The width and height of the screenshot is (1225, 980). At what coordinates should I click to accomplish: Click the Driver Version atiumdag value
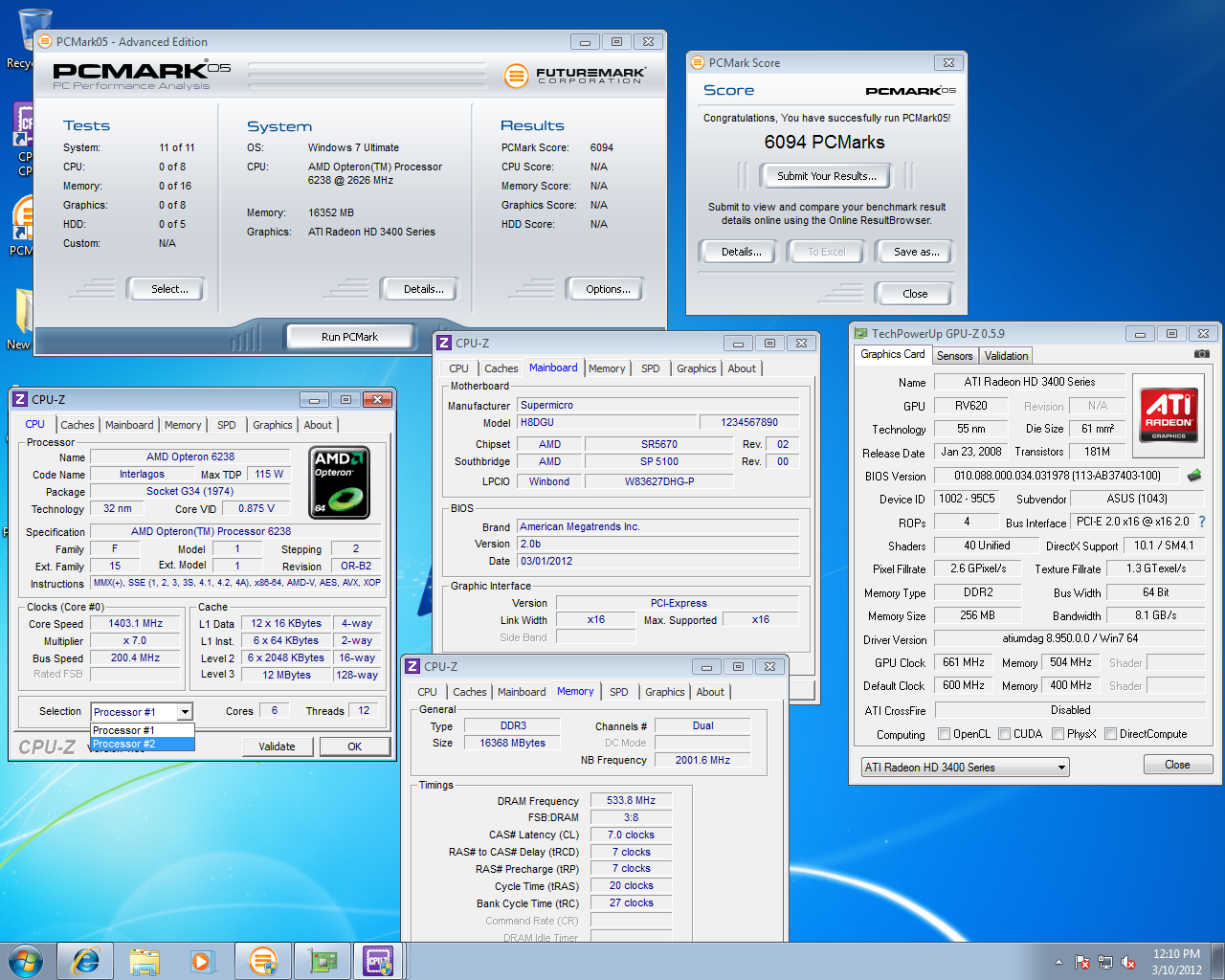(x=1070, y=638)
